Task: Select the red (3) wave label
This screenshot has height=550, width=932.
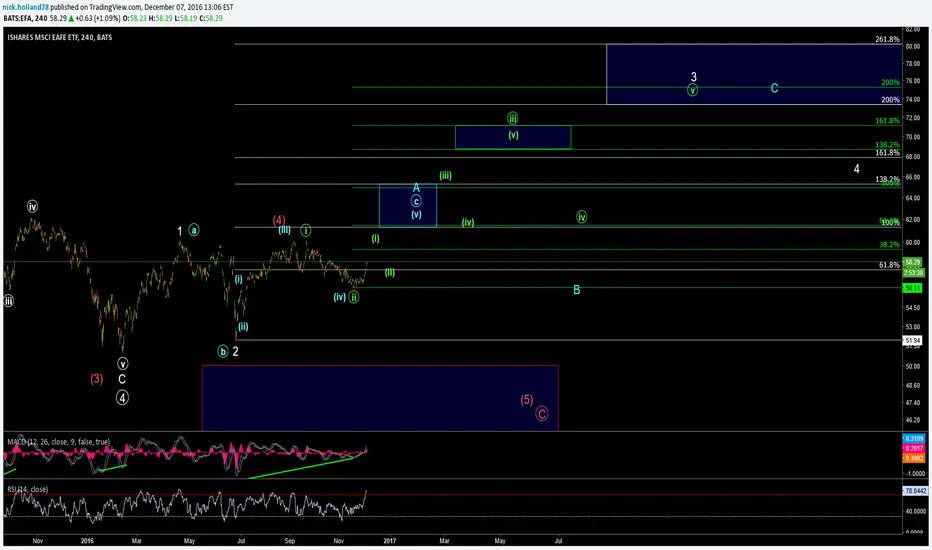Action: click(96, 379)
